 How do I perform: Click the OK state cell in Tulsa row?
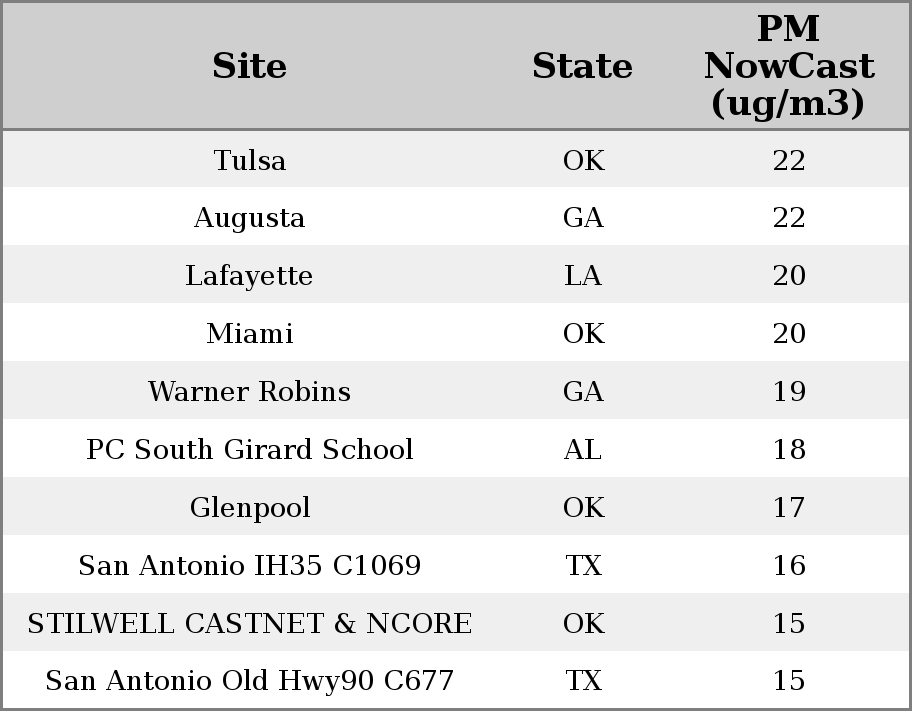click(583, 159)
